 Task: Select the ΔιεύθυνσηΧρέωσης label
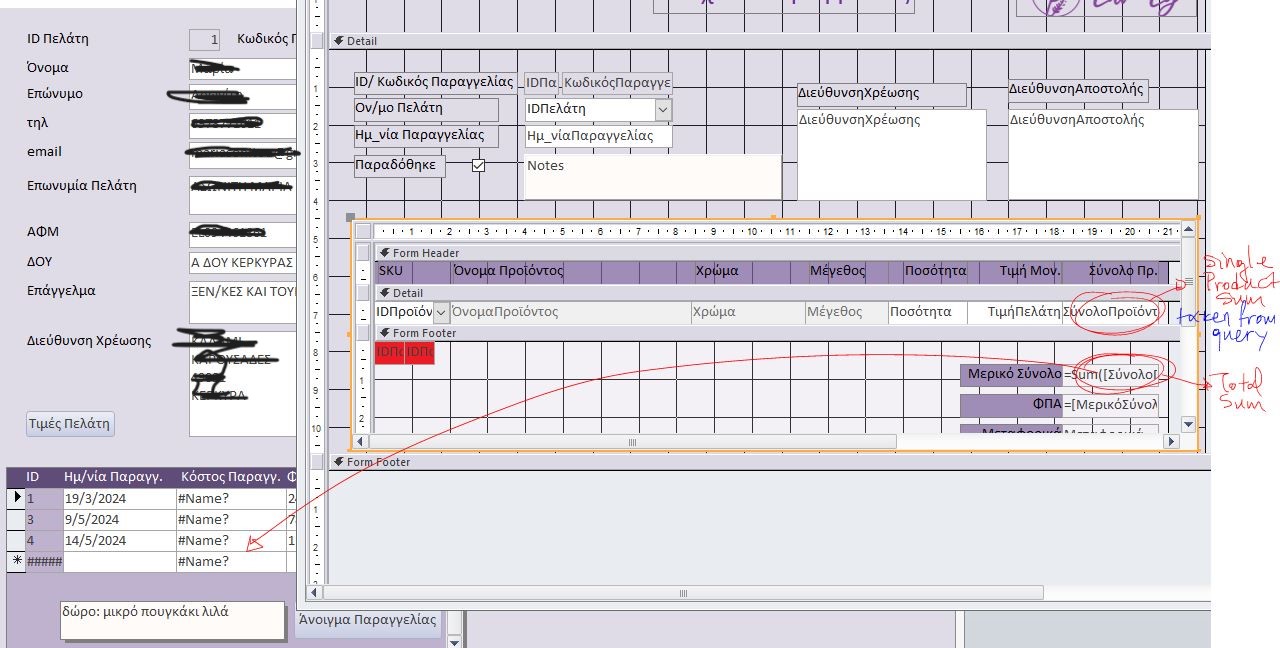point(882,94)
